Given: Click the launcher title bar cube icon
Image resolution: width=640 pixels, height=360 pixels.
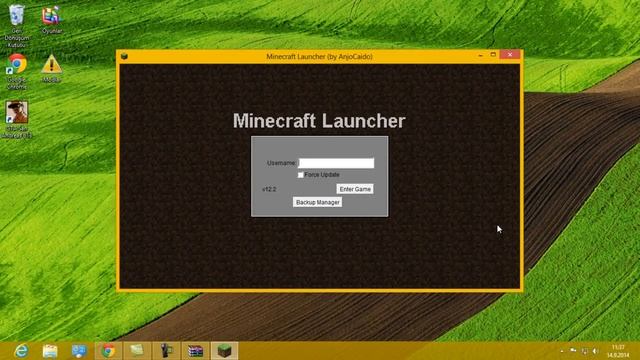Looking at the screenshot, I should (124, 56).
